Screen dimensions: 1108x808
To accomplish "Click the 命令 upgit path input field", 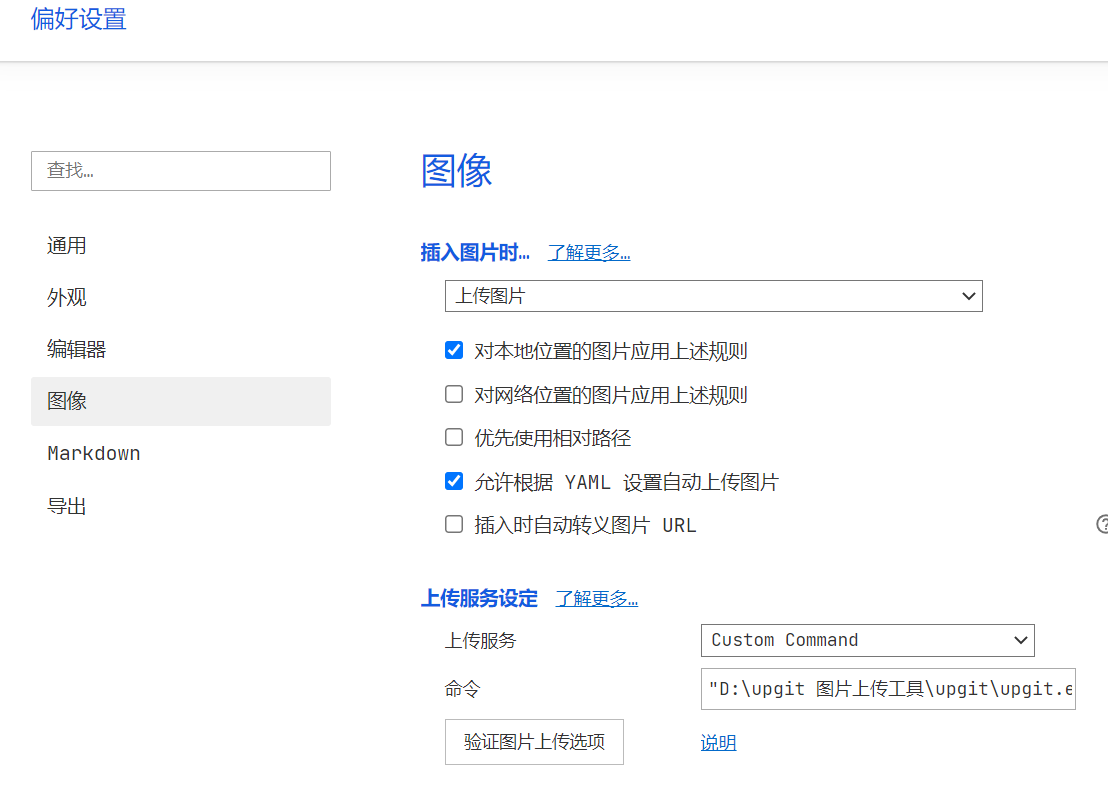I will click(x=888, y=689).
